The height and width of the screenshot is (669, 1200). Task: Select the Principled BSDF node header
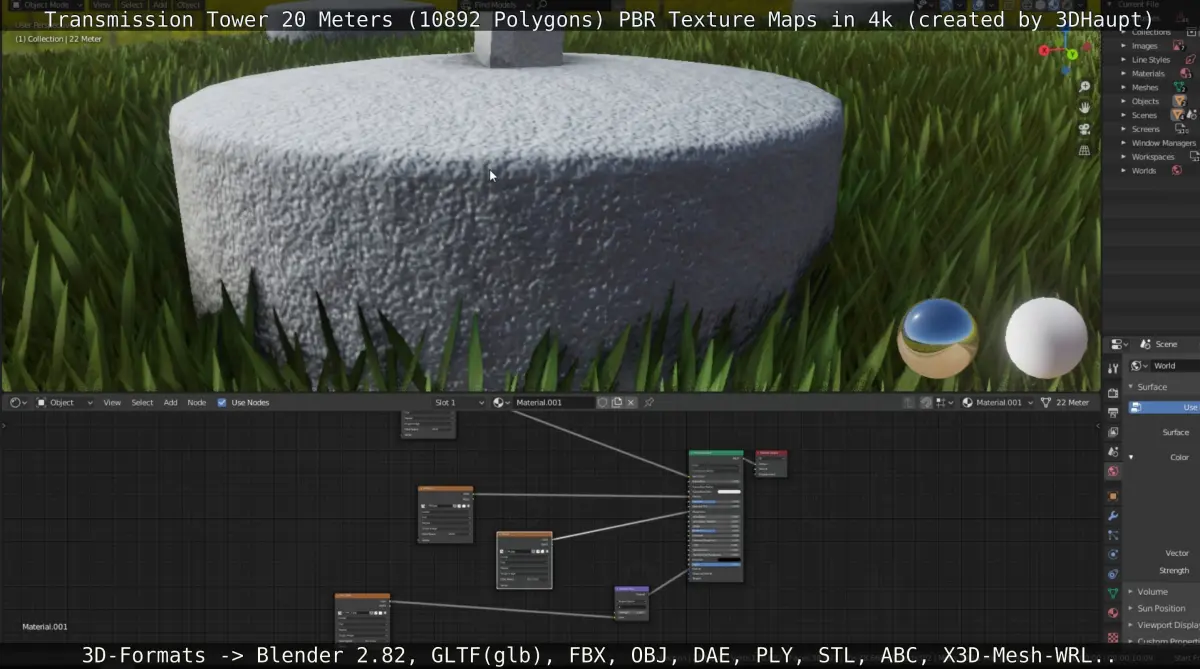click(x=715, y=455)
